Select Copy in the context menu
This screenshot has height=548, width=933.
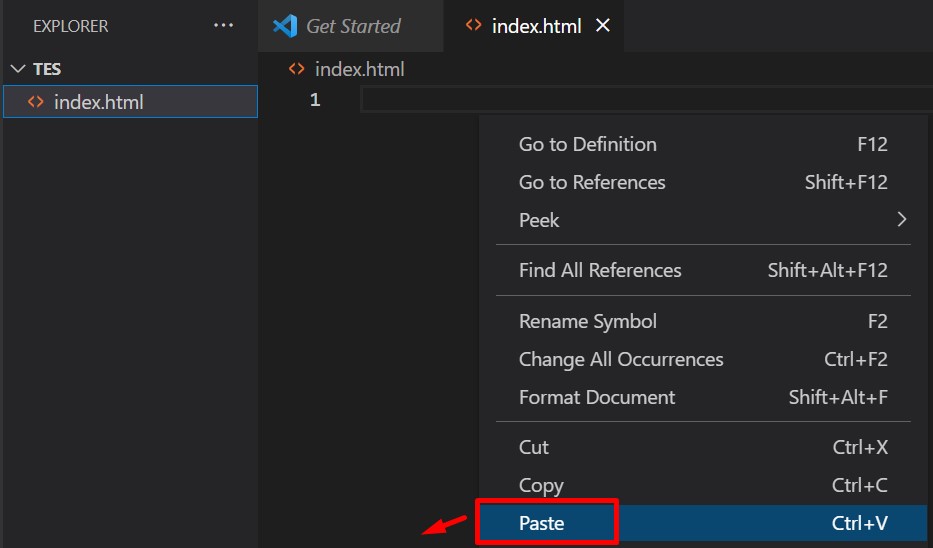[541, 485]
